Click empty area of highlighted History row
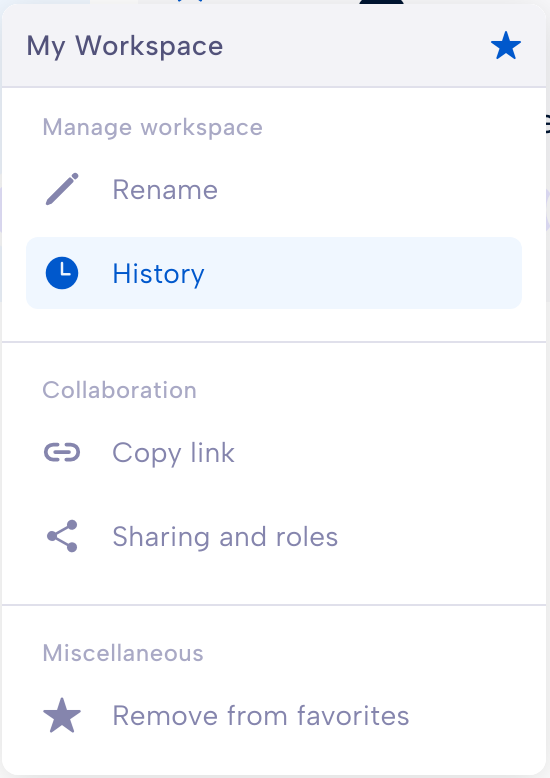The image size is (550, 778). (362, 273)
